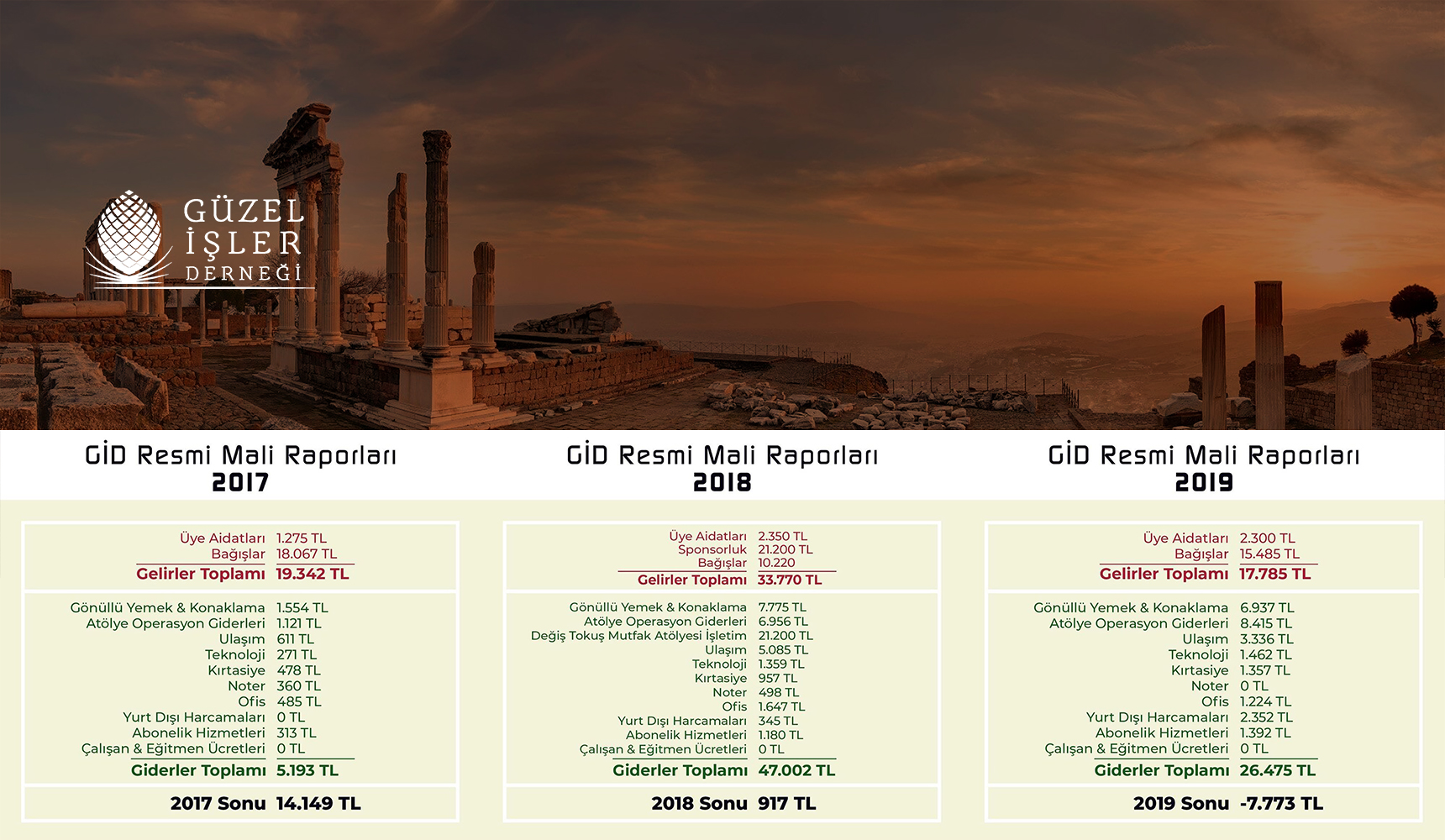Click the 2017 'Yurt Dışı Harcamaları' label

pyautogui.click(x=194, y=717)
